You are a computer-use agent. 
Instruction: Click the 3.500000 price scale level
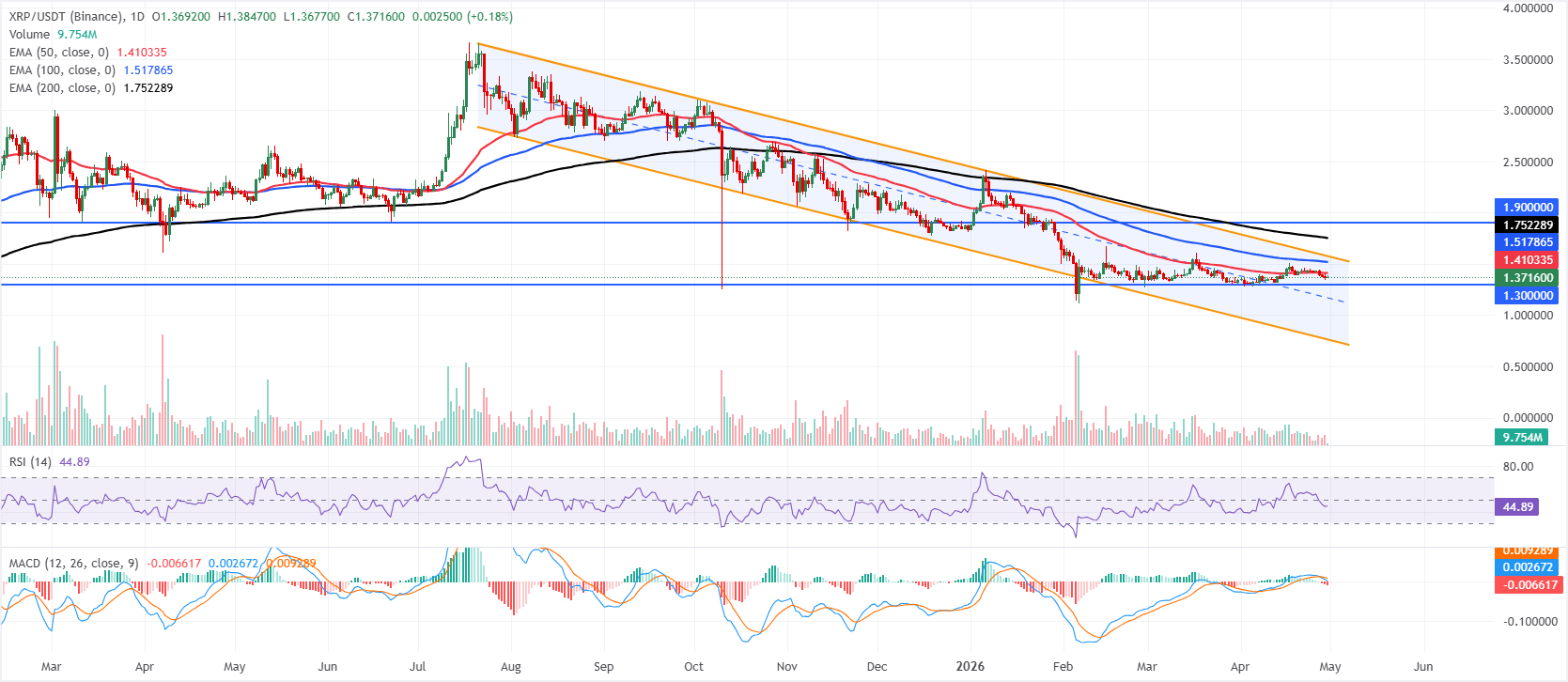pos(1527,60)
